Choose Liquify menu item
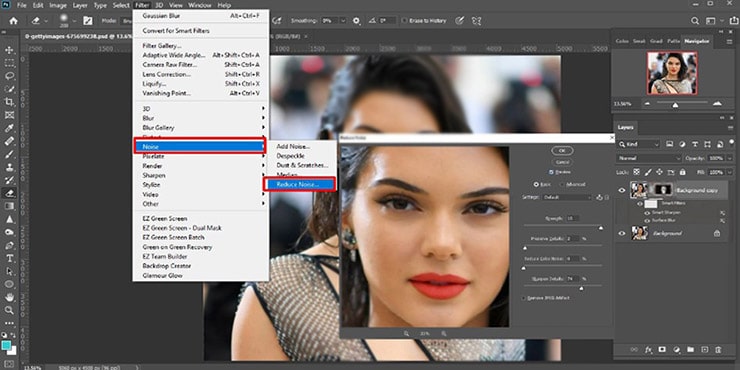The height and width of the screenshot is (370, 740). pos(201,84)
